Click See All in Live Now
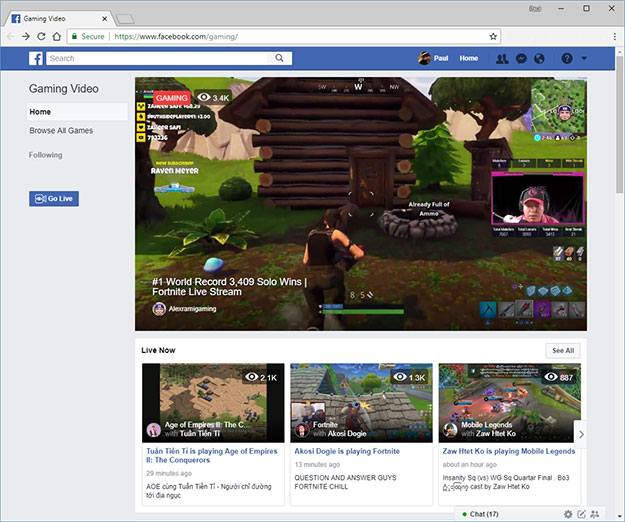 (563, 351)
